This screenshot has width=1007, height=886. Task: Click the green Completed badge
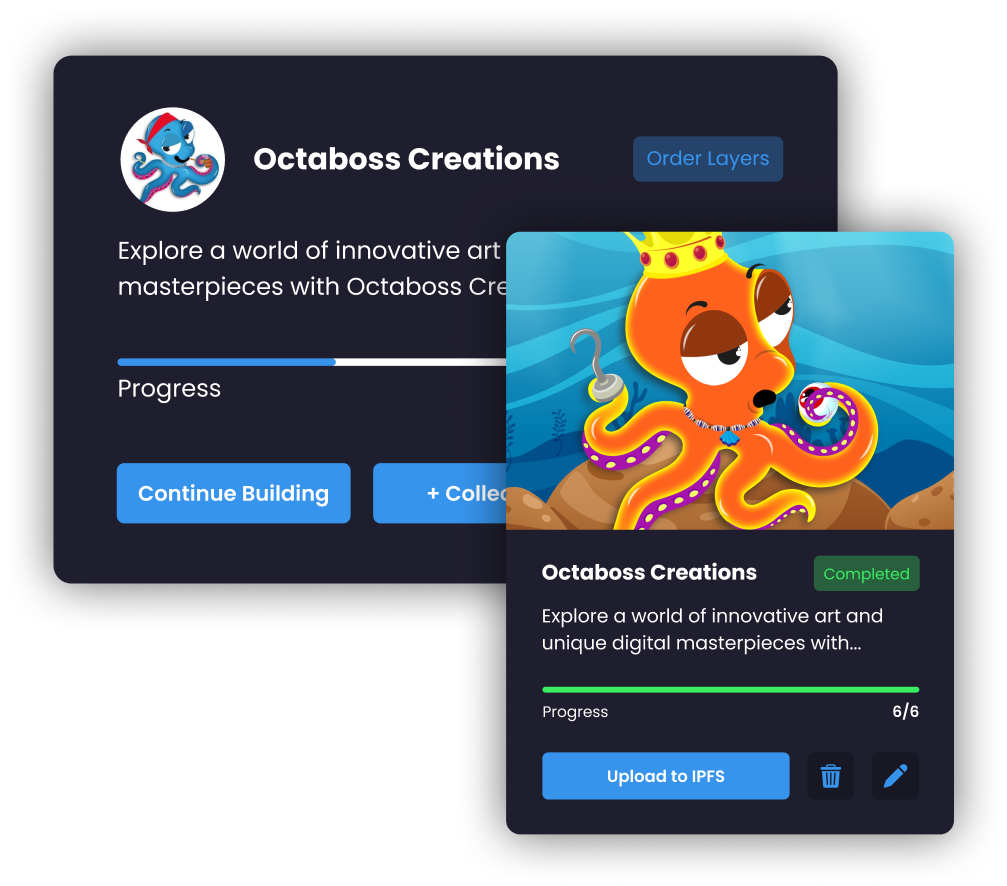click(866, 573)
